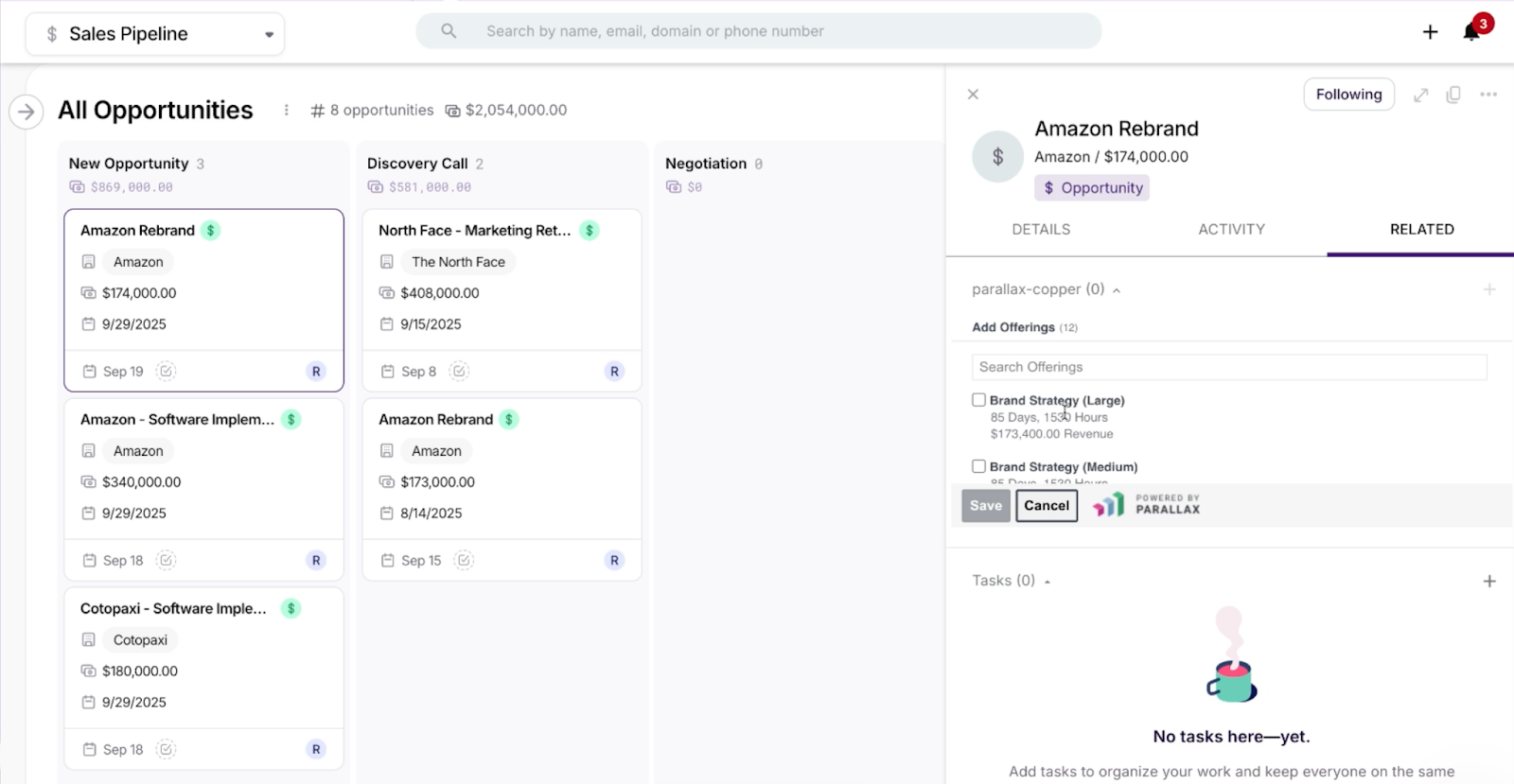This screenshot has height=784, width=1514.
Task: Click the task check icon on Sep 15 card
Action: (464, 560)
